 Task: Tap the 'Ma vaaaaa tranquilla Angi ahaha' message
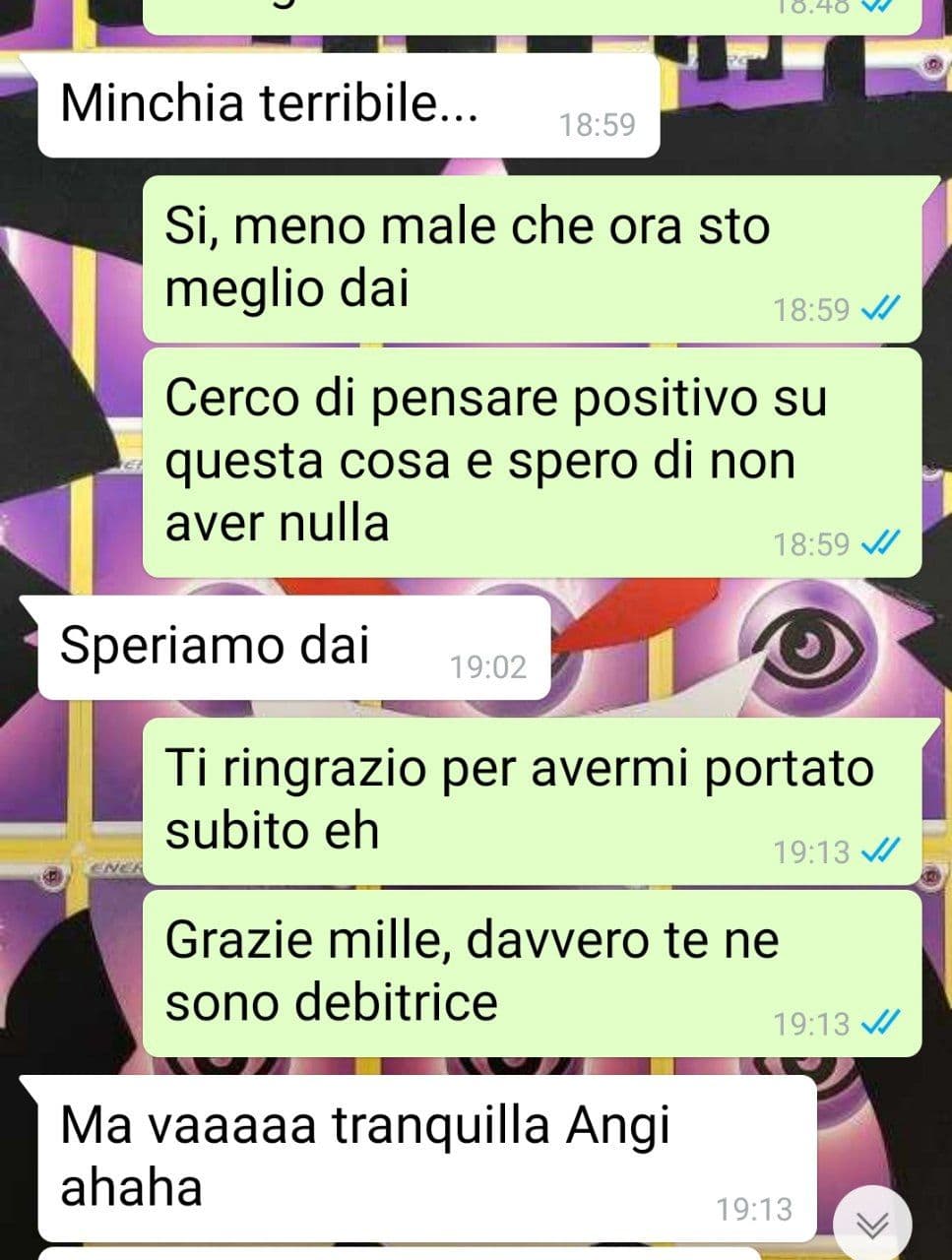pyautogui.click(x=427, y=1159)
